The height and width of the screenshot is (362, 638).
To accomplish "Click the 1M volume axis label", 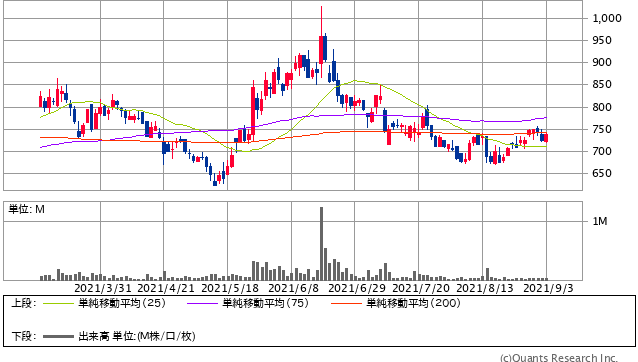I will click(600, 221).
